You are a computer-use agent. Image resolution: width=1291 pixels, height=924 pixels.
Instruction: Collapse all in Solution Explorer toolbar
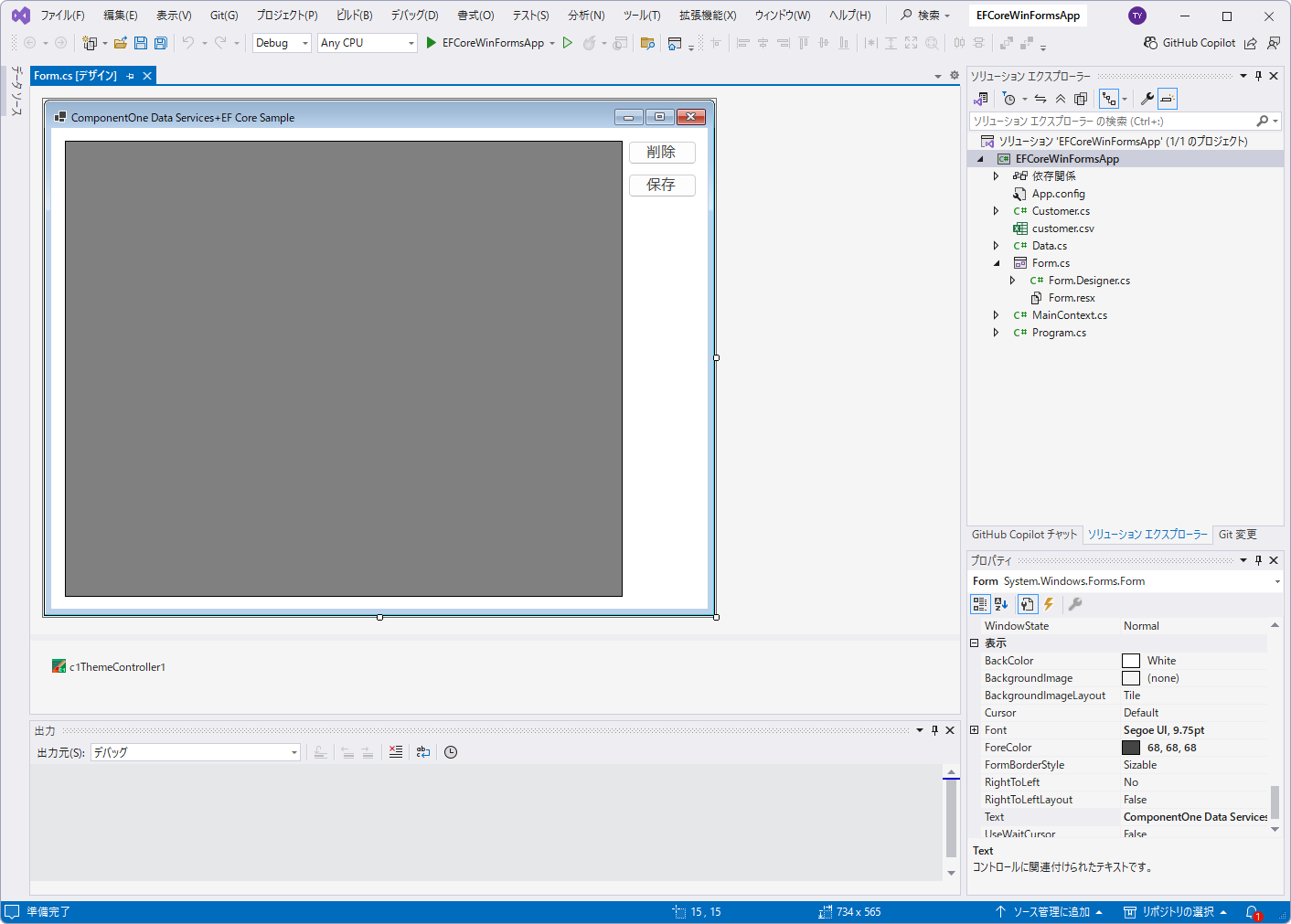coord(1061,99)
